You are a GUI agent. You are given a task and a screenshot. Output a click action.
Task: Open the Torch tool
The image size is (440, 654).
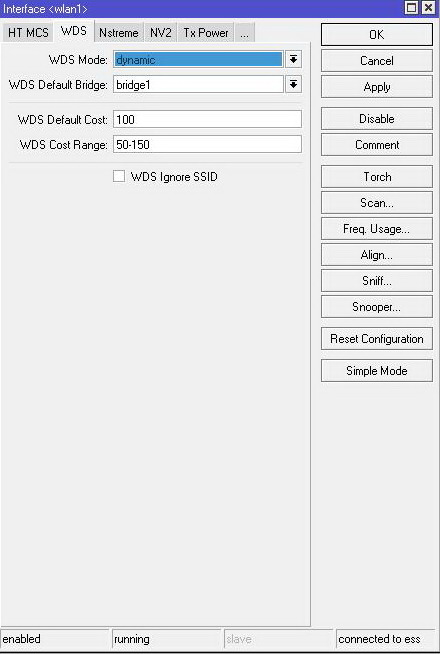click(377, 177)
